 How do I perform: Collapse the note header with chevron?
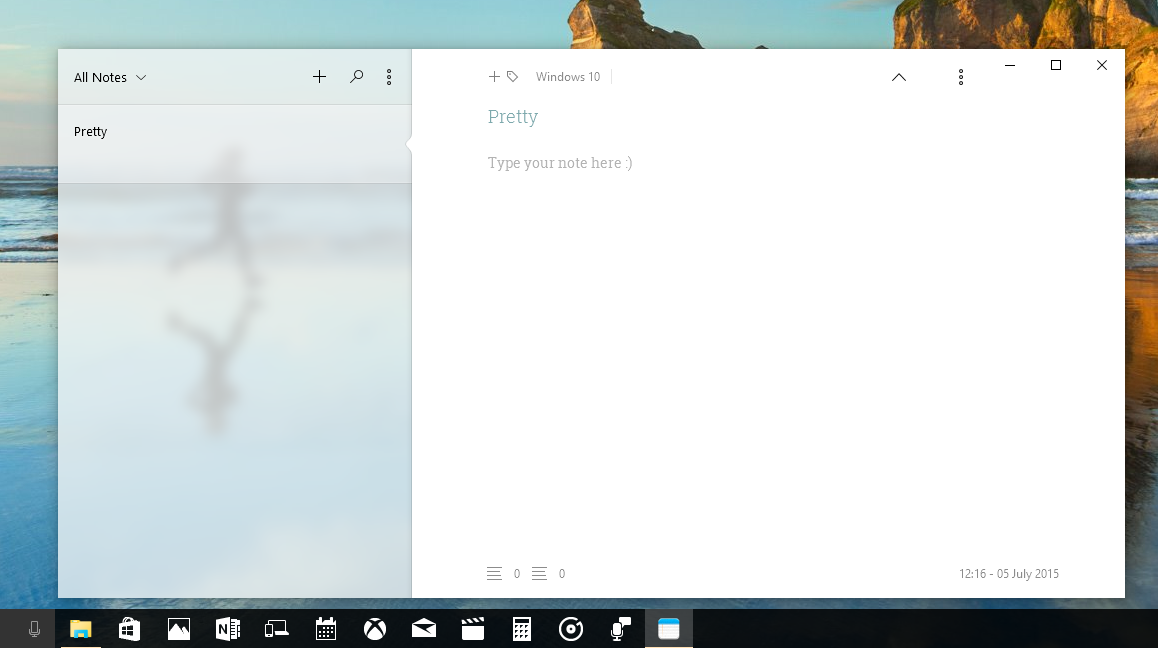[899, 77]
